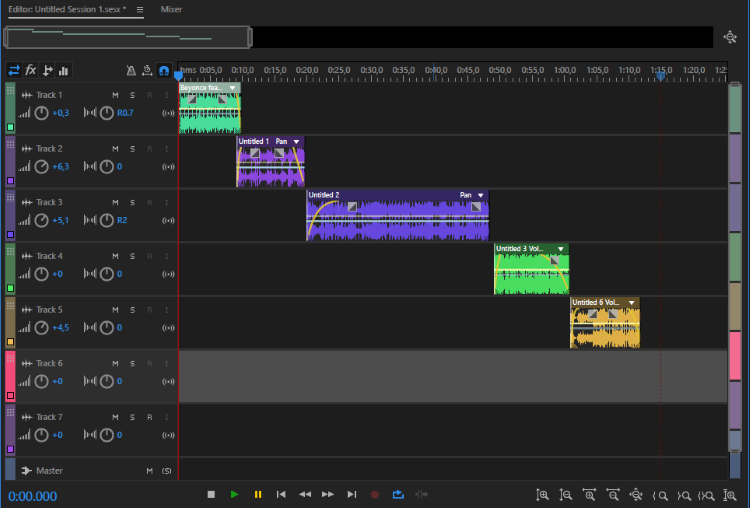Mute Track 1 with the M button

coord(116,95)
